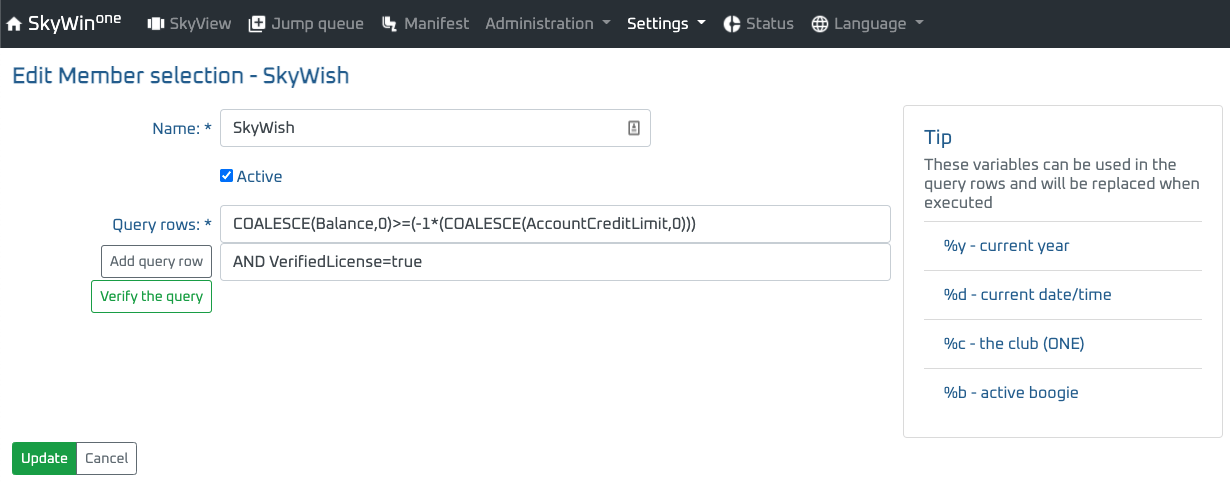This screenshot has height=483, width=1230.
Task: Click the contact card icon in Name field
Action: (x=633, y=128)
